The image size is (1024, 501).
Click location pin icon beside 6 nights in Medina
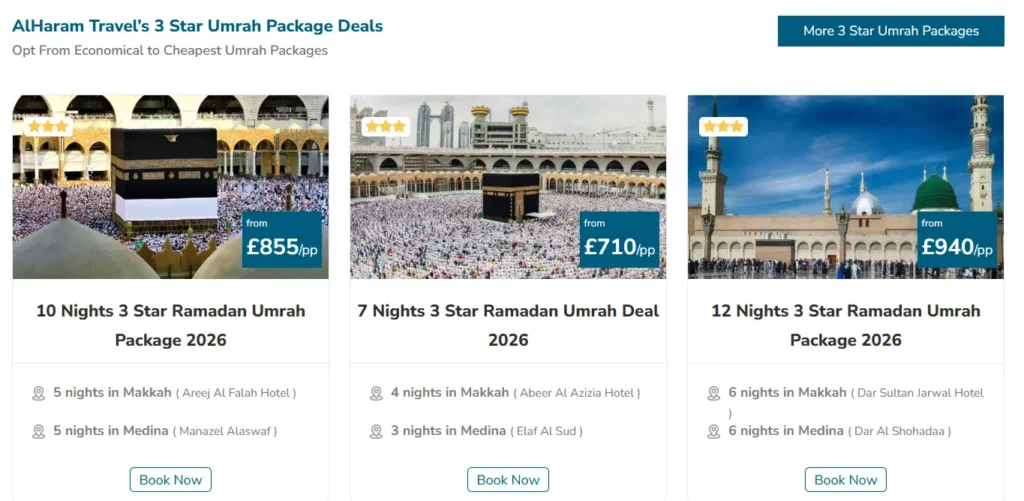pos(714,431)
